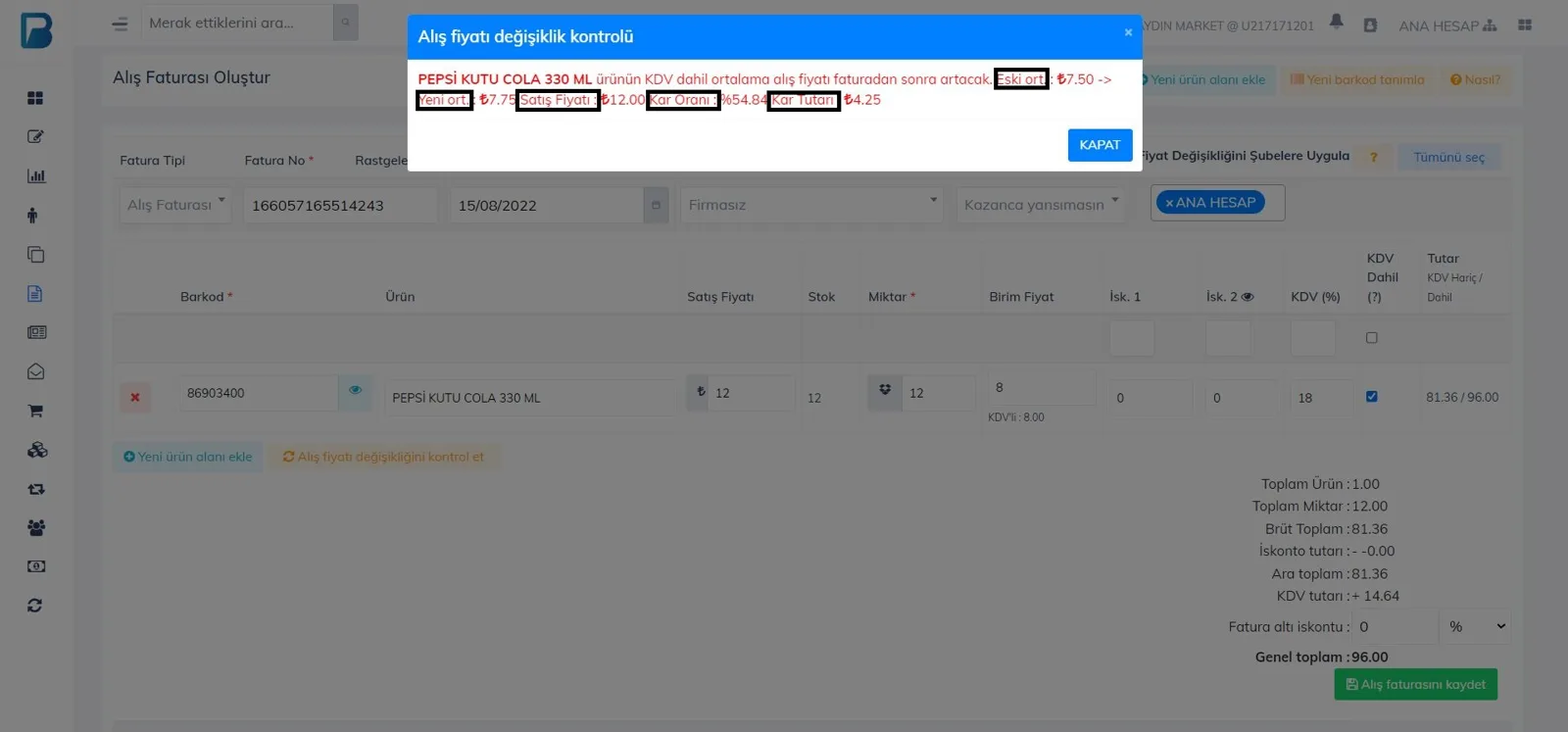Screen dimensions: 1568x732
Task: Click the sync refresh icon in sidebar
Action: [35, 606]
